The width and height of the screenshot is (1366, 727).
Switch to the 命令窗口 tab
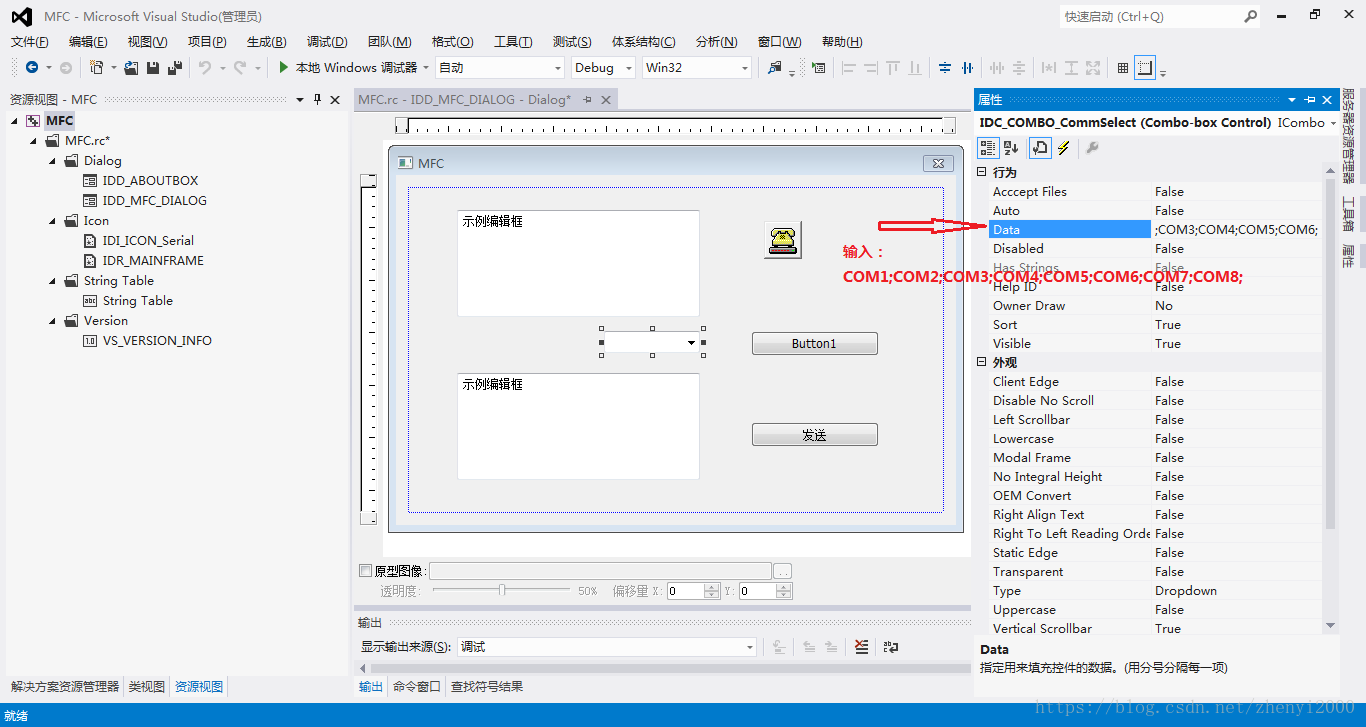417,686
